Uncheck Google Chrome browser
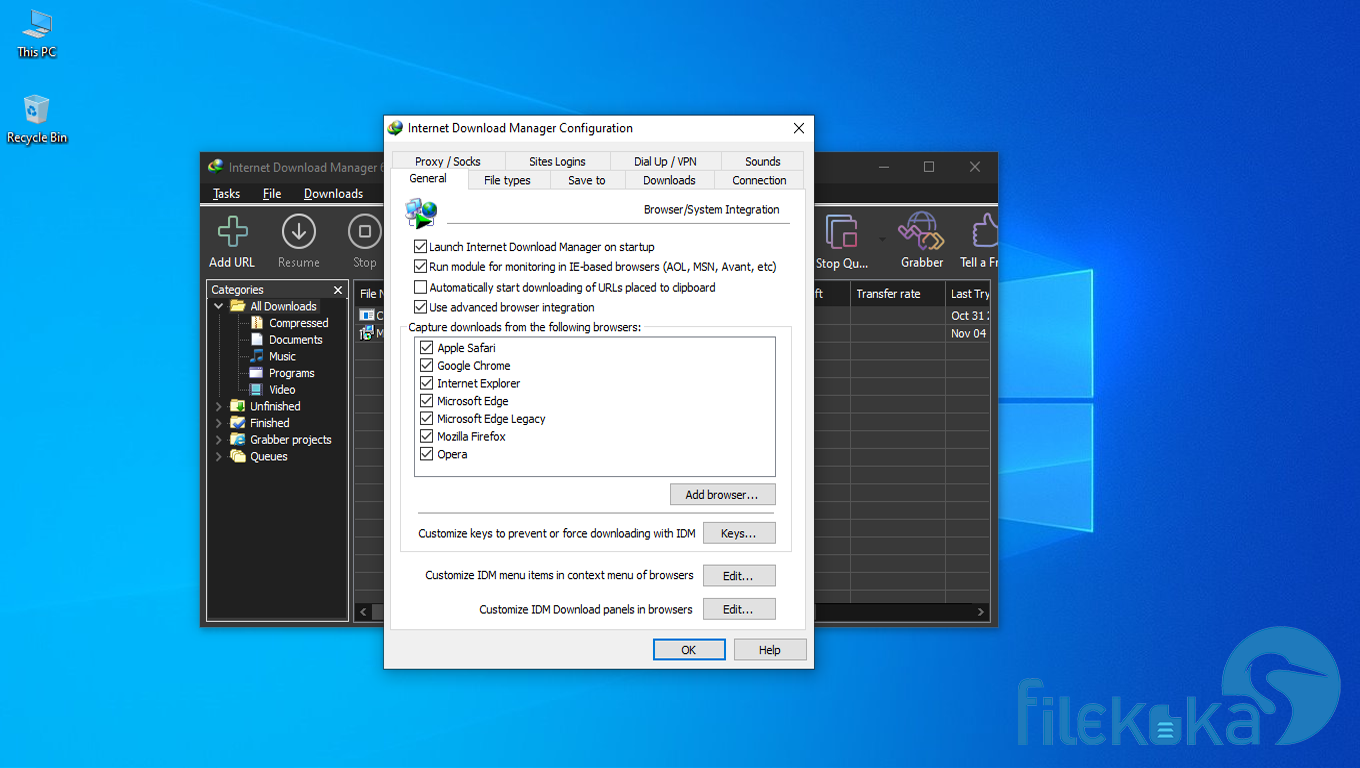Image resolution: width=1360 pixels, height=768 pixels. tap(427, 366)
